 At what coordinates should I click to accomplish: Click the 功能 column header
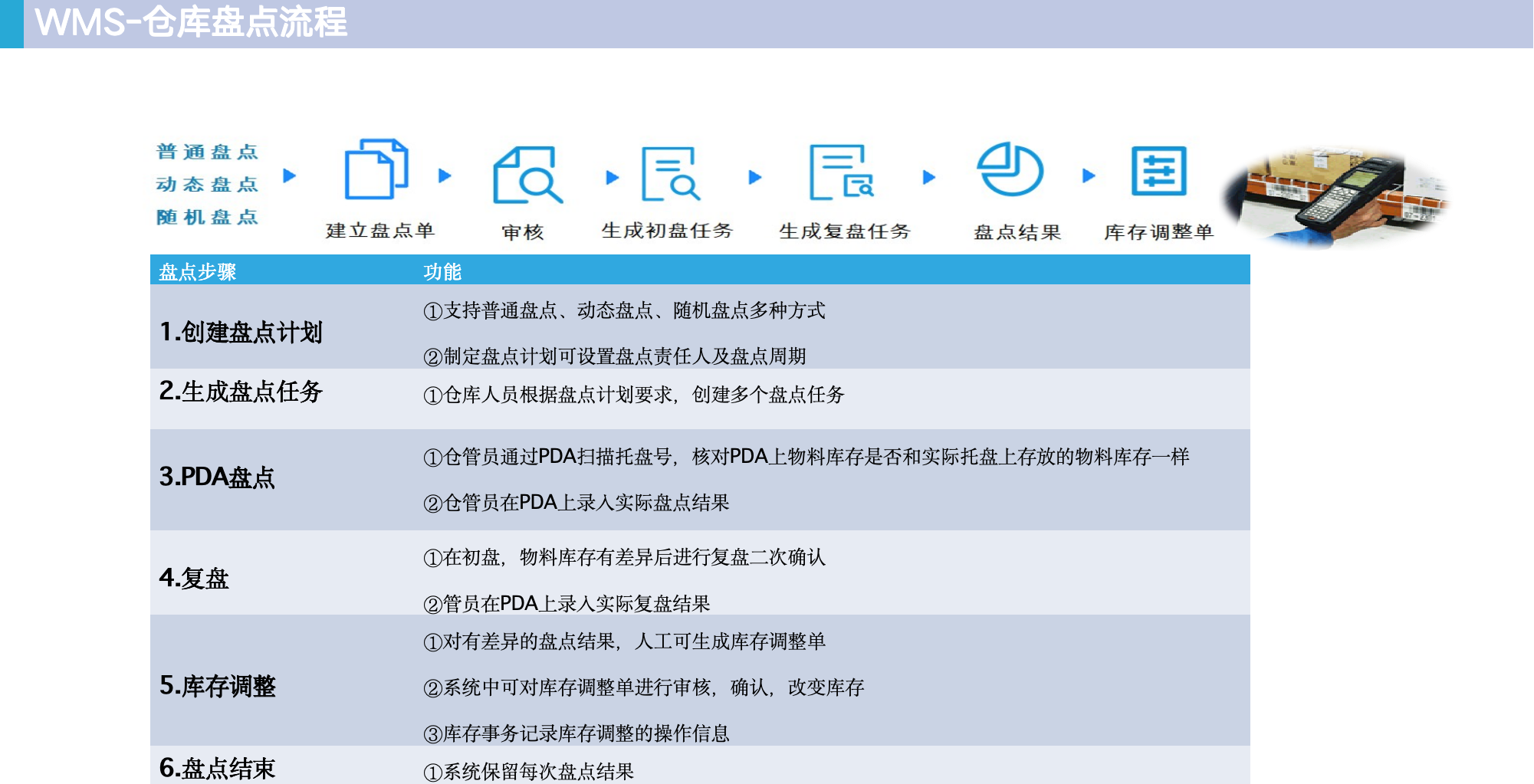tap(442, 272)
